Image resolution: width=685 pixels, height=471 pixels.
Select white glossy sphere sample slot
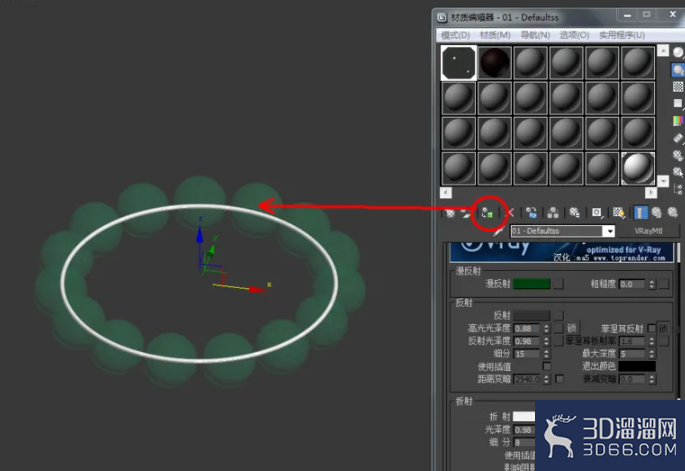(638, 168)
